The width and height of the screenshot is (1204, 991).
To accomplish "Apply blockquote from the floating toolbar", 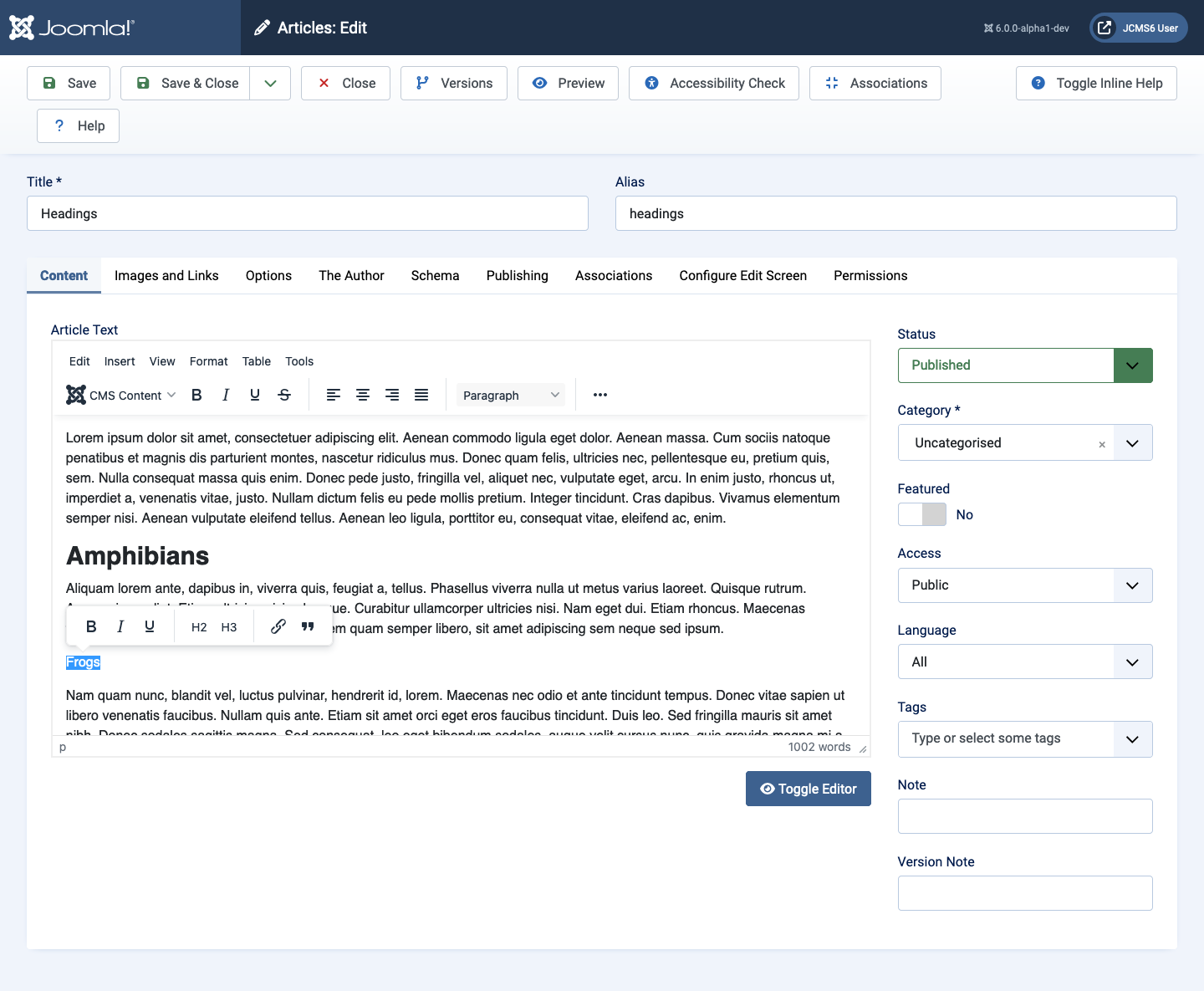I will (307, 626).
